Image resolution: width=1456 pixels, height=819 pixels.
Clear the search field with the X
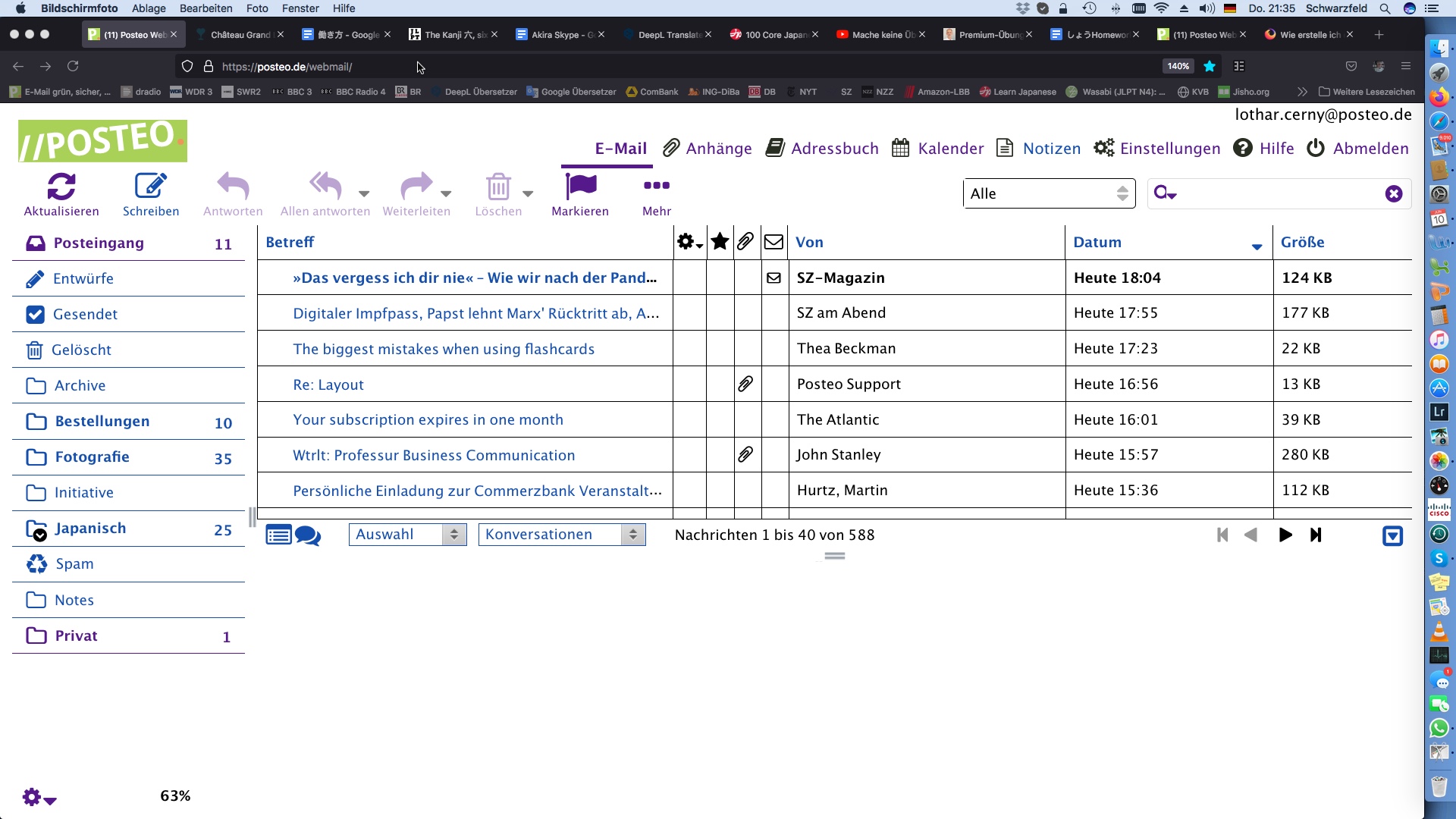[1394, 193]
